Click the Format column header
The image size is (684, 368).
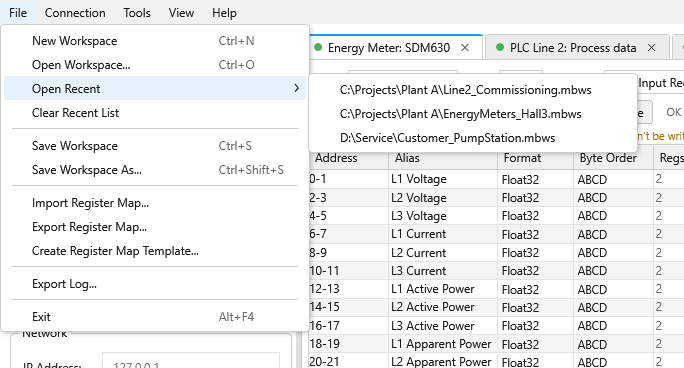[x=536, y=158]
